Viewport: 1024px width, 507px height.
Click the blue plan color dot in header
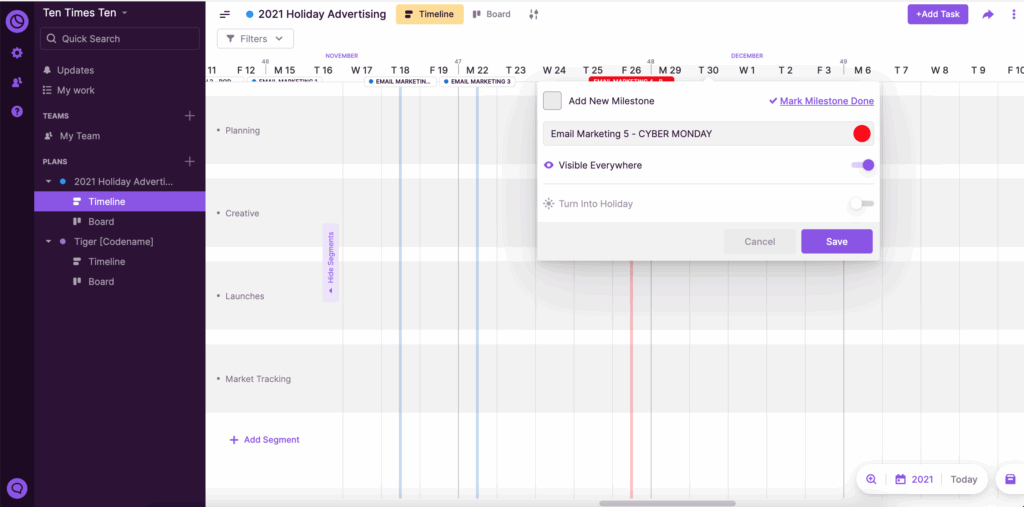tap(249, 14)
